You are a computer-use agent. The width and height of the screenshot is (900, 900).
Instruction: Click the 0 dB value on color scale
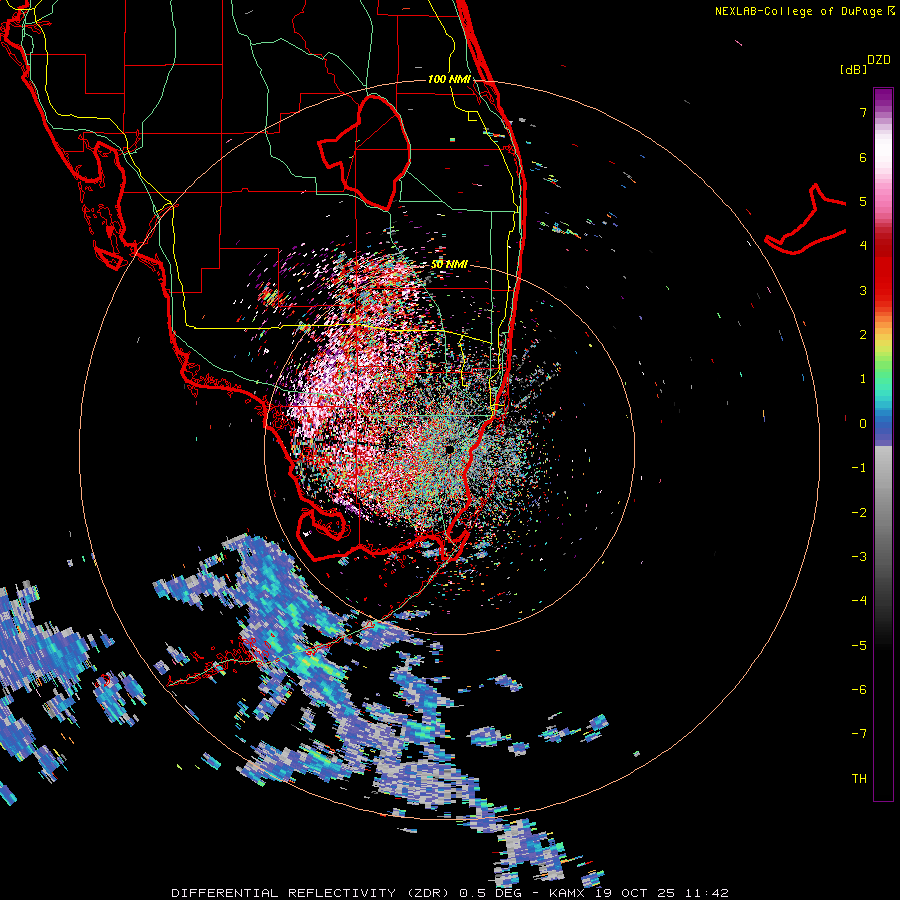(x=863, y=424)
